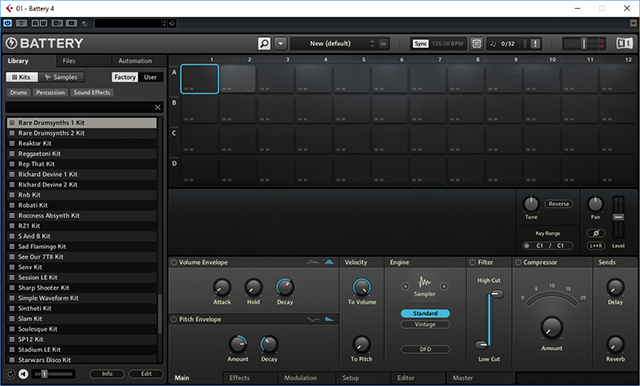Select volume envelope AHD curve shape icon
Image resolution: width=640 pixels, height=386 pixels.
click(x=313, y=262)
